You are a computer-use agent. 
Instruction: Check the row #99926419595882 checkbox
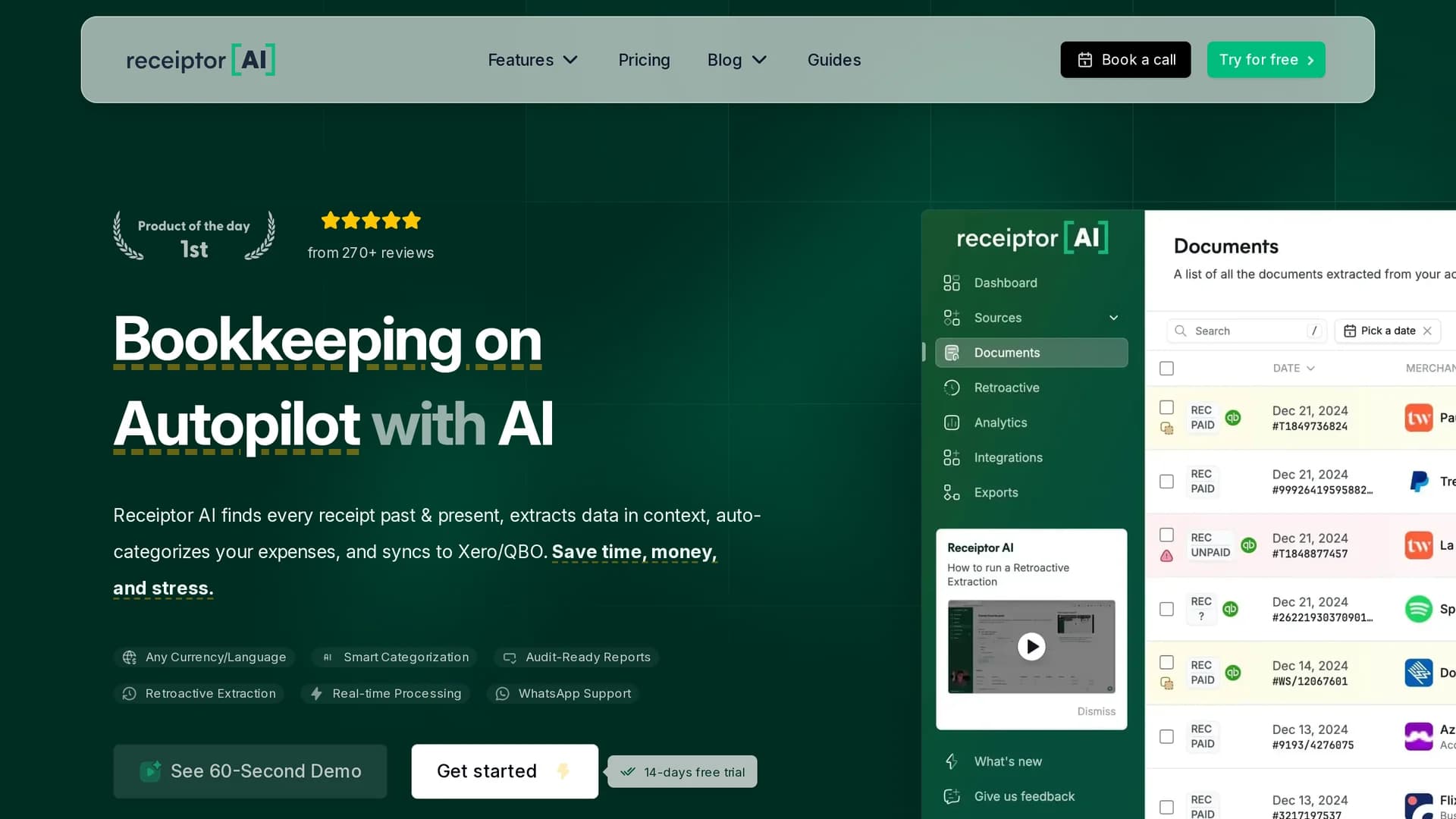click(x=1166, y=482)
